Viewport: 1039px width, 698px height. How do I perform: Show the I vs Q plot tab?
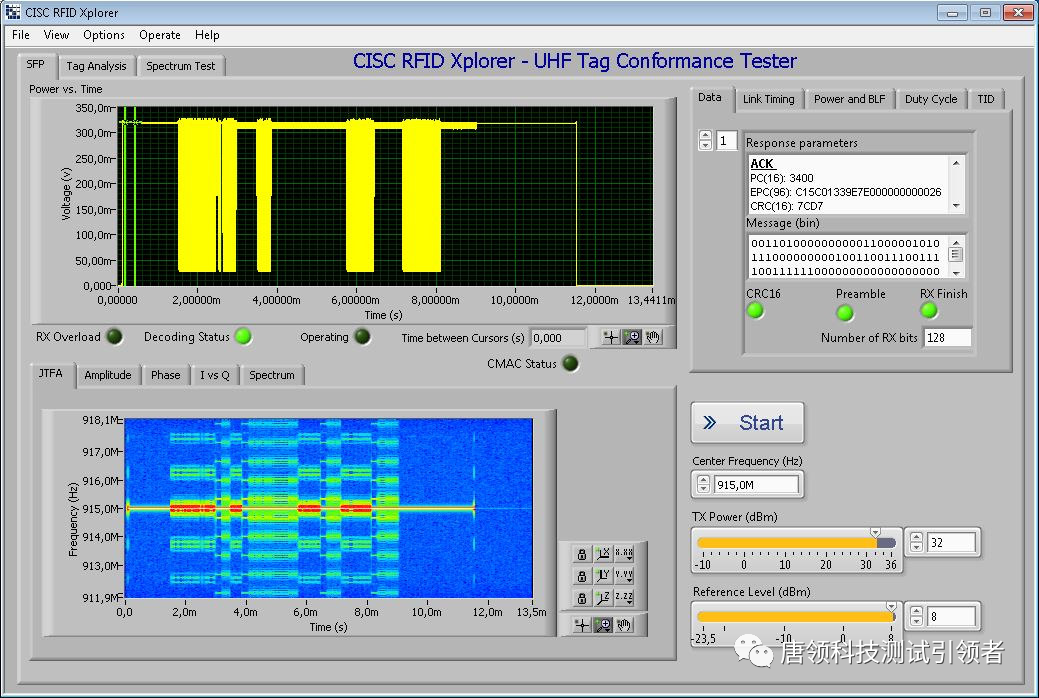tap(215, 375)
